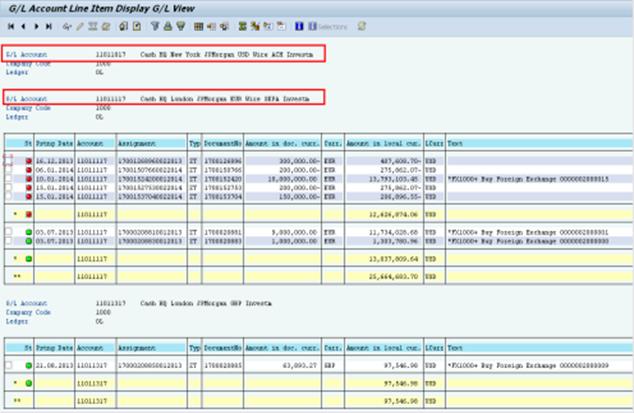This screenshot has height=413, width=634.
Task: Click the 13,037,809.64 subtotal amount
Action: (393, 259)
